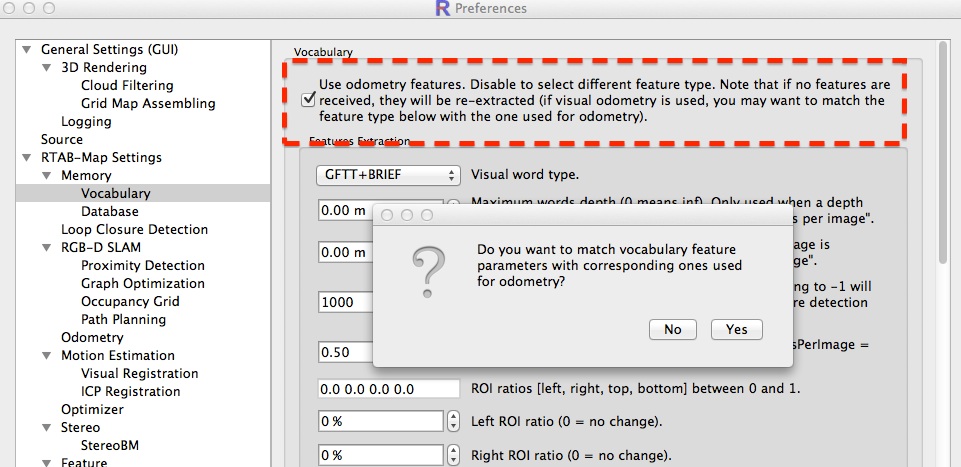This screenshot has width=961, height=467.
Task: Select Database in the settings tree
Action: (x=109, y=212)
